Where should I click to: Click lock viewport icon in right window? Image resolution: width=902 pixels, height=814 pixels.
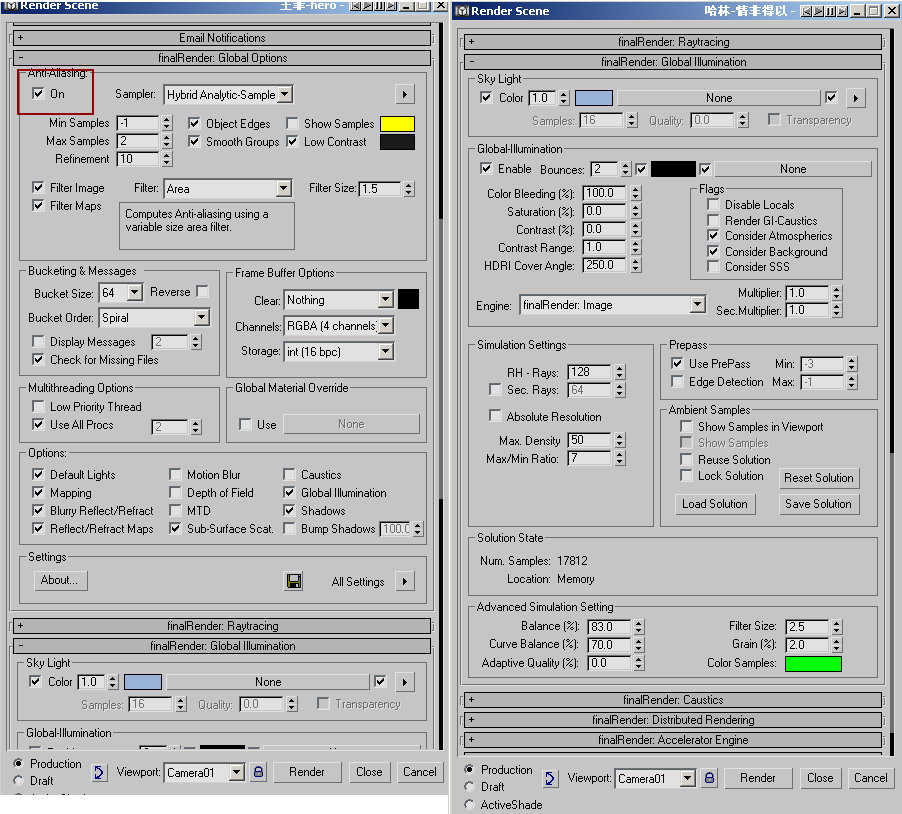710,778
